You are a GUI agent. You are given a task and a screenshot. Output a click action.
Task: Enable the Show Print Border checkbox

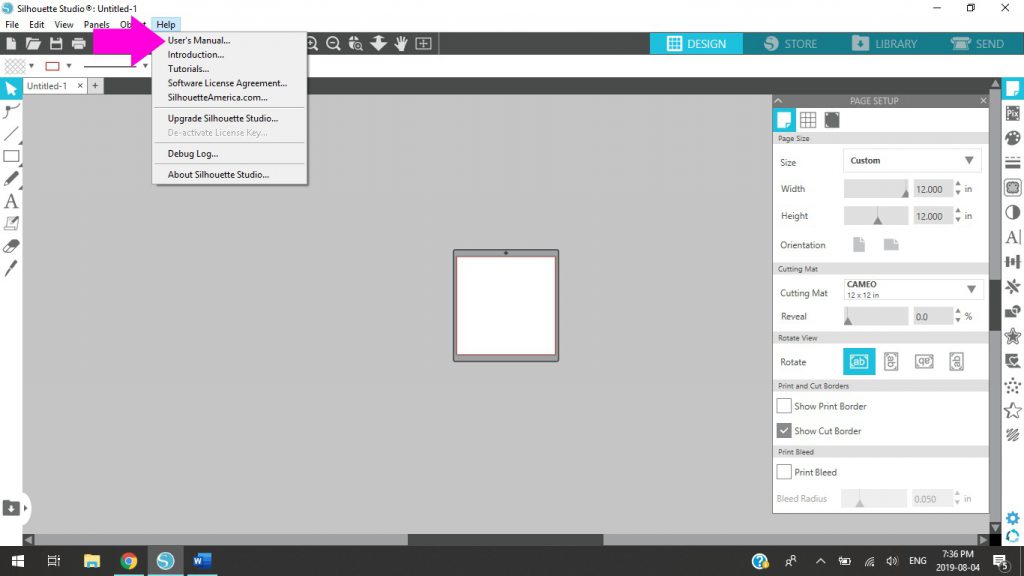[784, 406]
